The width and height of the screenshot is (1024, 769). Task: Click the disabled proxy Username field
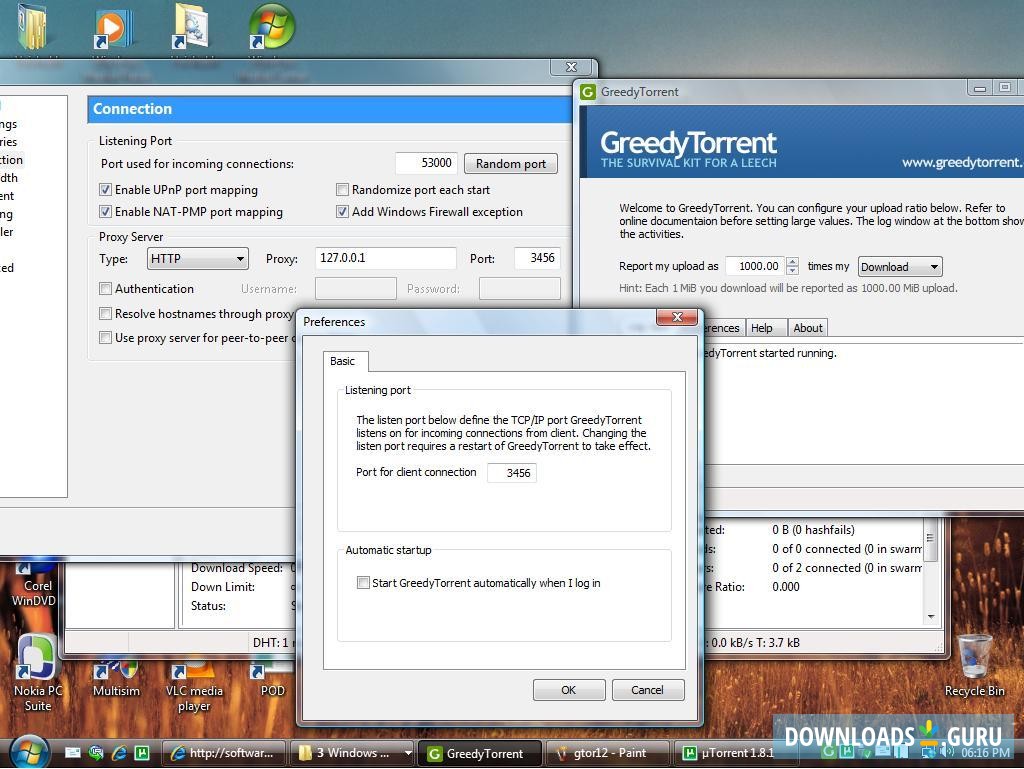point(356,289)
